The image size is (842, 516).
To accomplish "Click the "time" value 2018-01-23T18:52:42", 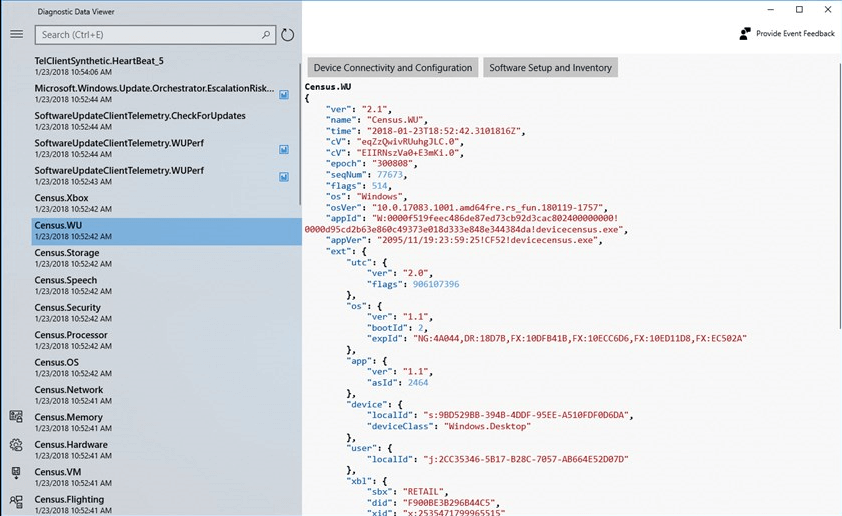I will (x=446, y=130).
